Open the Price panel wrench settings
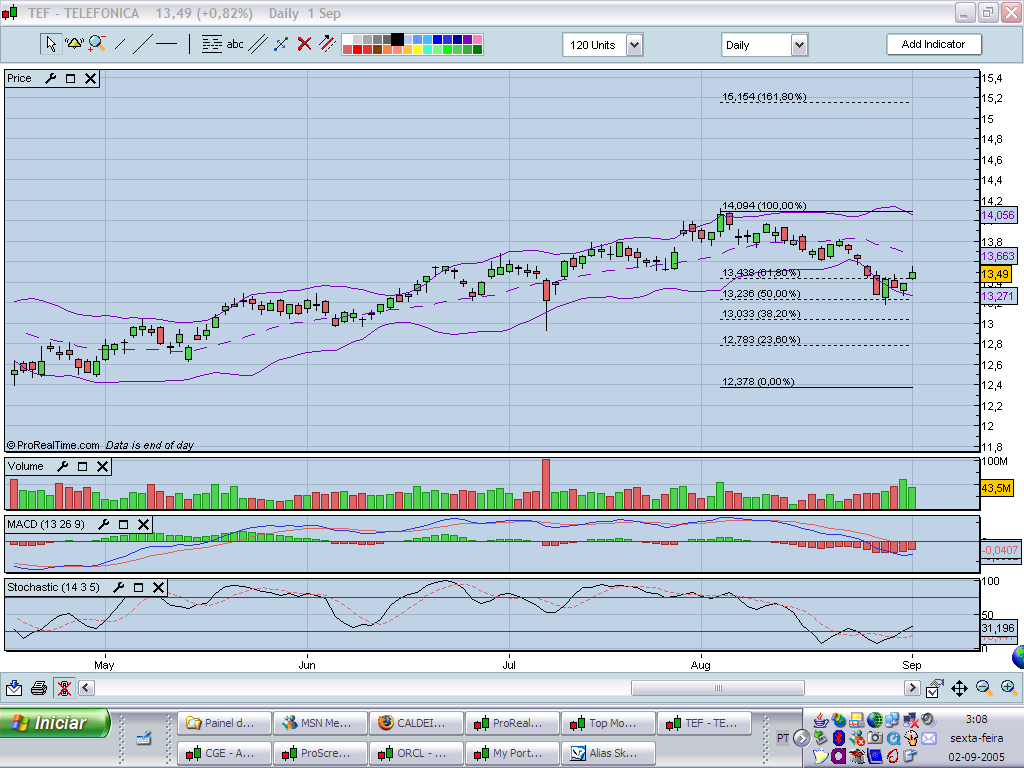This screenshot has height=768, width=1024. (50, 78)
